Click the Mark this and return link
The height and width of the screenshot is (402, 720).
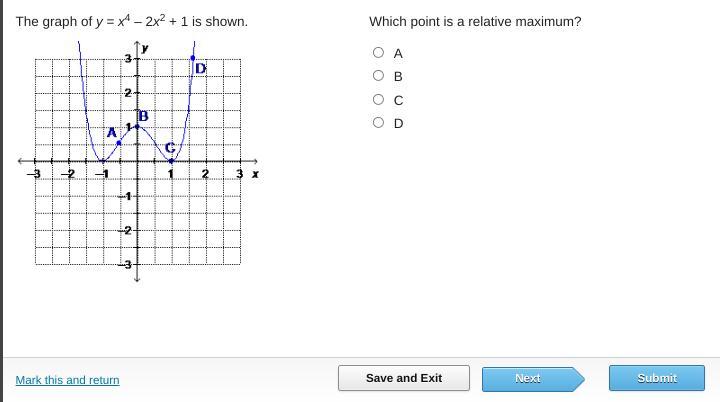click(x=67, y=380)
